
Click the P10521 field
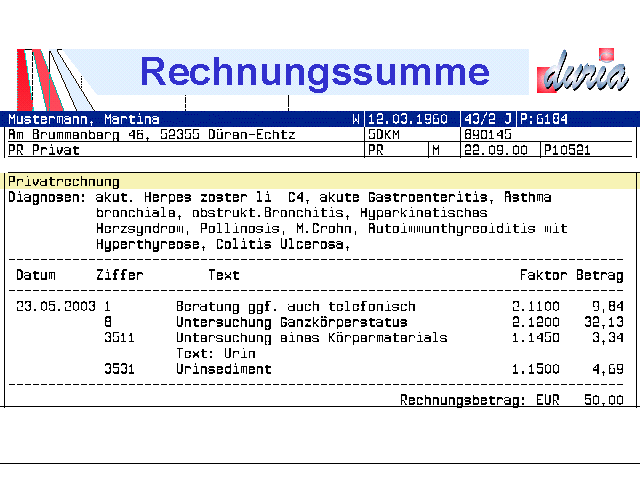point(568,150)
